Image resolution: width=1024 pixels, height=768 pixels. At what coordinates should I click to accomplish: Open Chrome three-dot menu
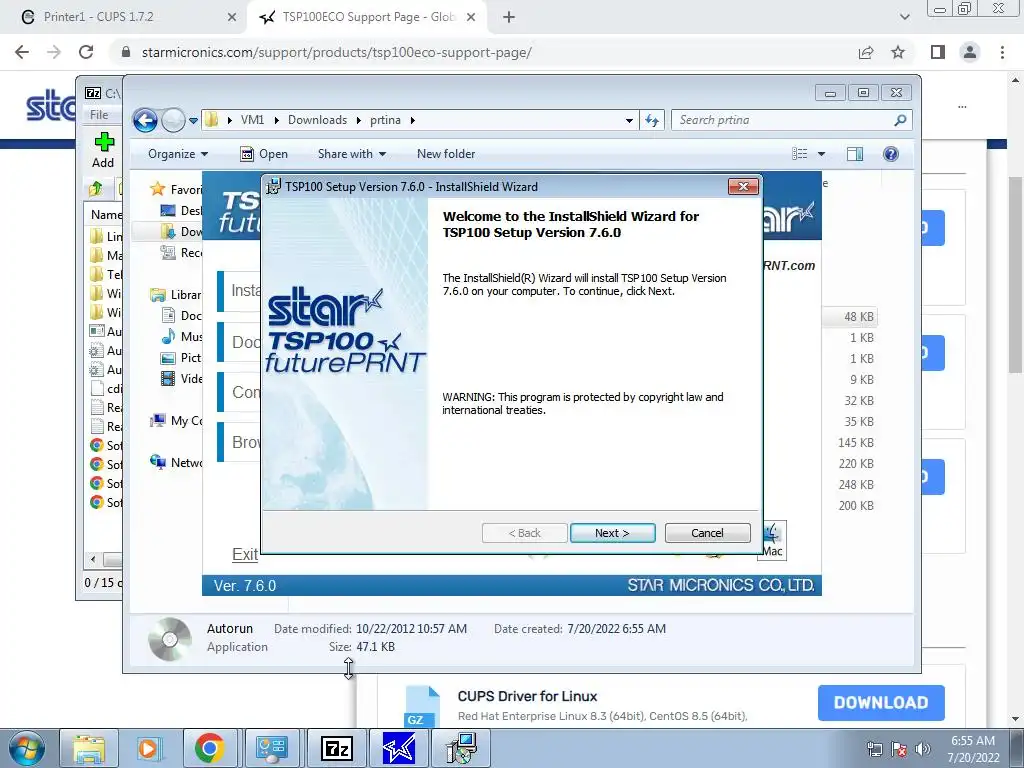click(x=1002, y=52)
